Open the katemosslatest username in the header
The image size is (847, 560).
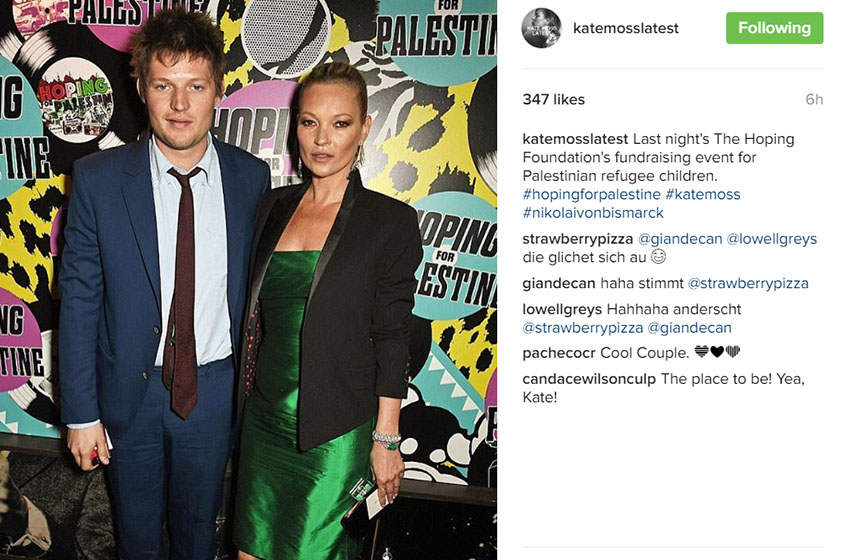[626, 28]
